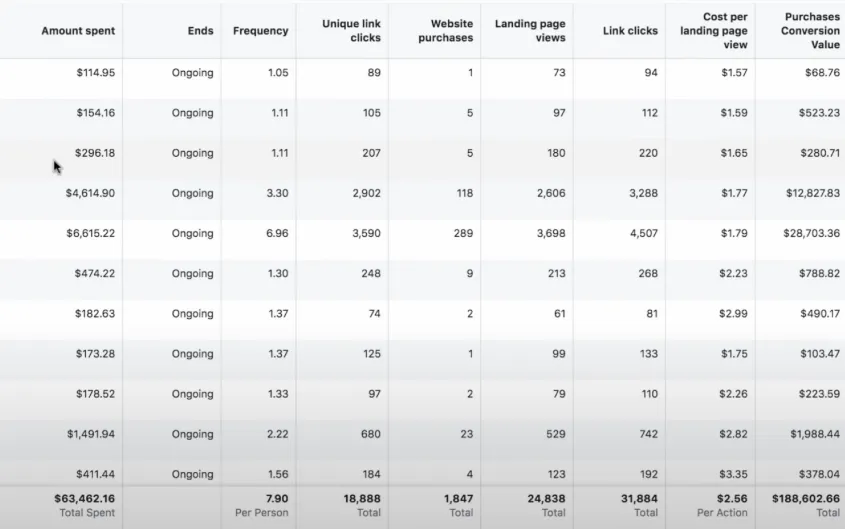The height and width of the screenshot is (529, 845).
Task: Click Frequency column header
Action: point(260,31)
